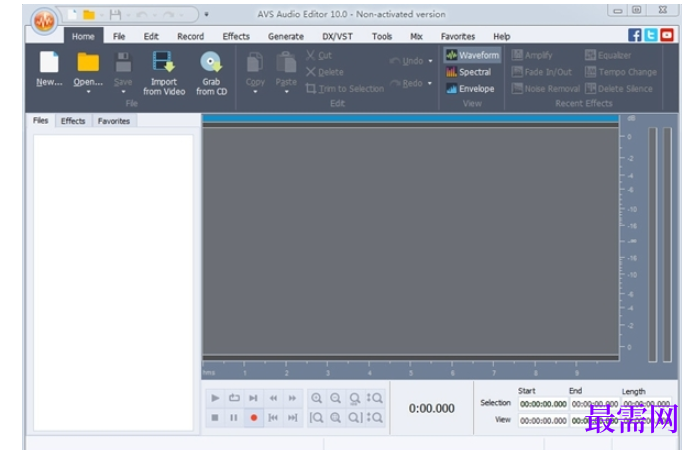
Task: Click the Zoom In magnifier icon
Action: click(316, 398)
